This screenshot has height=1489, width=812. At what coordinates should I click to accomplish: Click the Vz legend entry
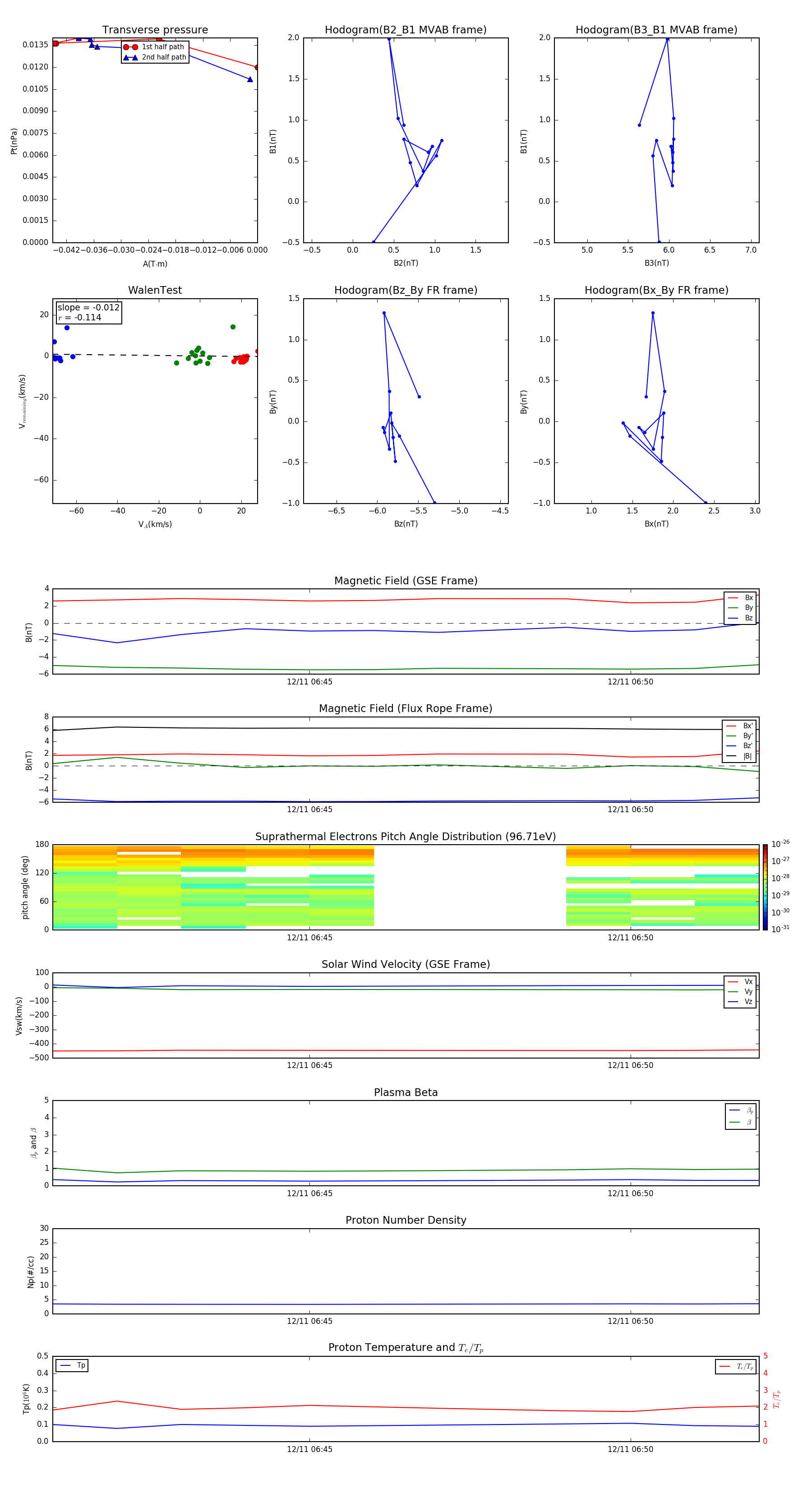pyautogui.click(x=740, y=1002)
